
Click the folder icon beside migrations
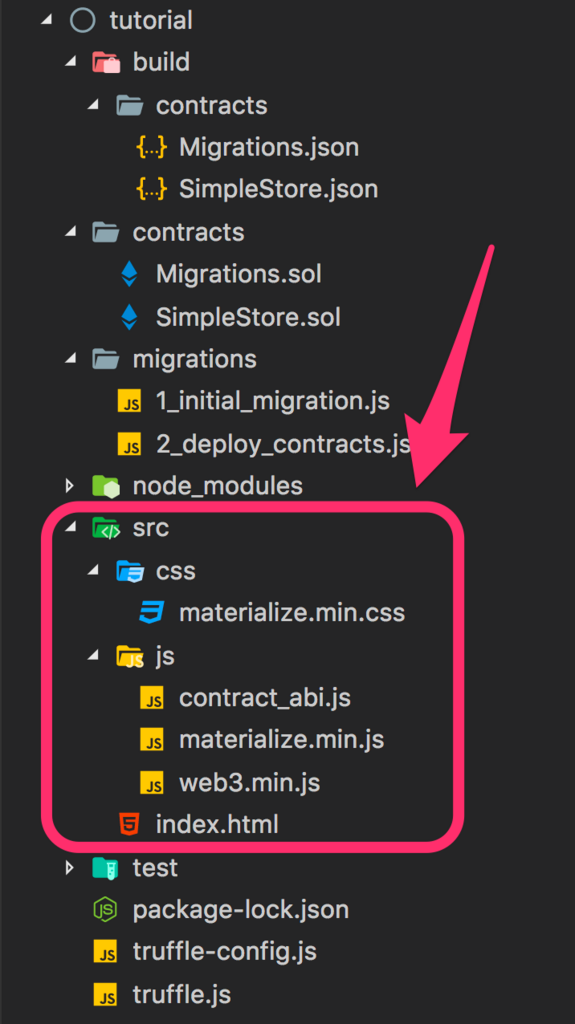(106, 359)
